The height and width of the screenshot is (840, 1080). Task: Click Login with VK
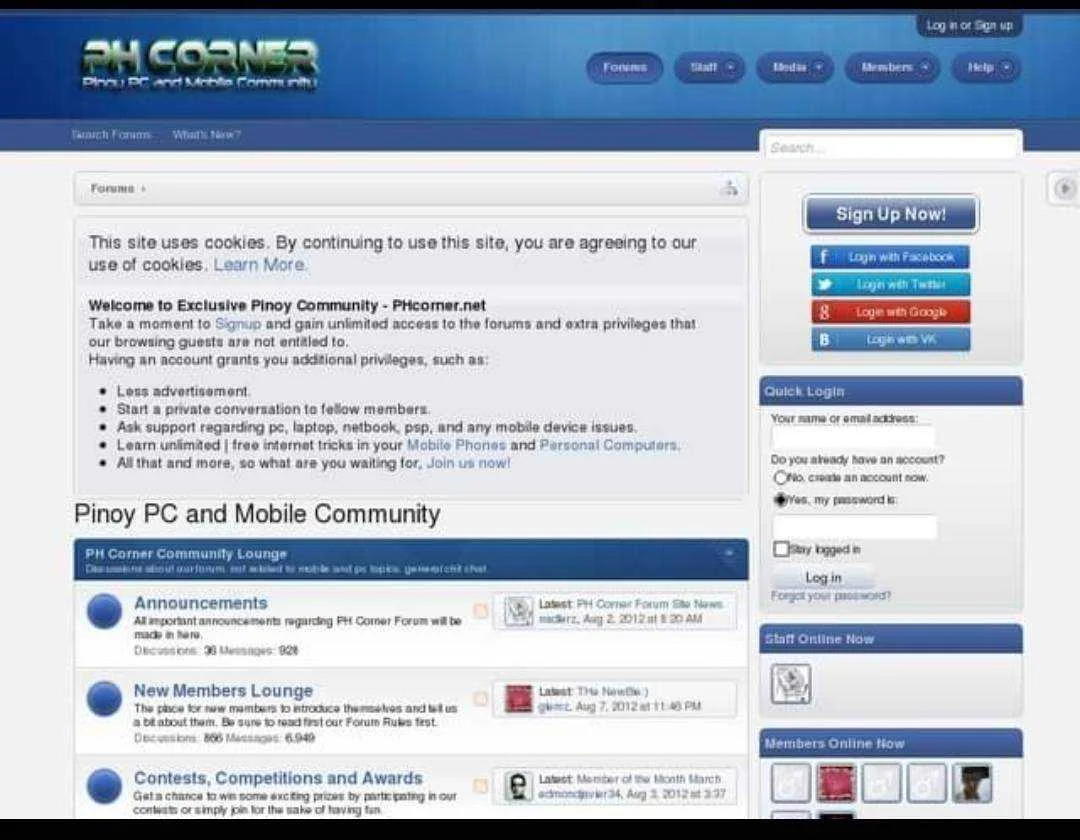pyautogui.click(x=890, y=339)
